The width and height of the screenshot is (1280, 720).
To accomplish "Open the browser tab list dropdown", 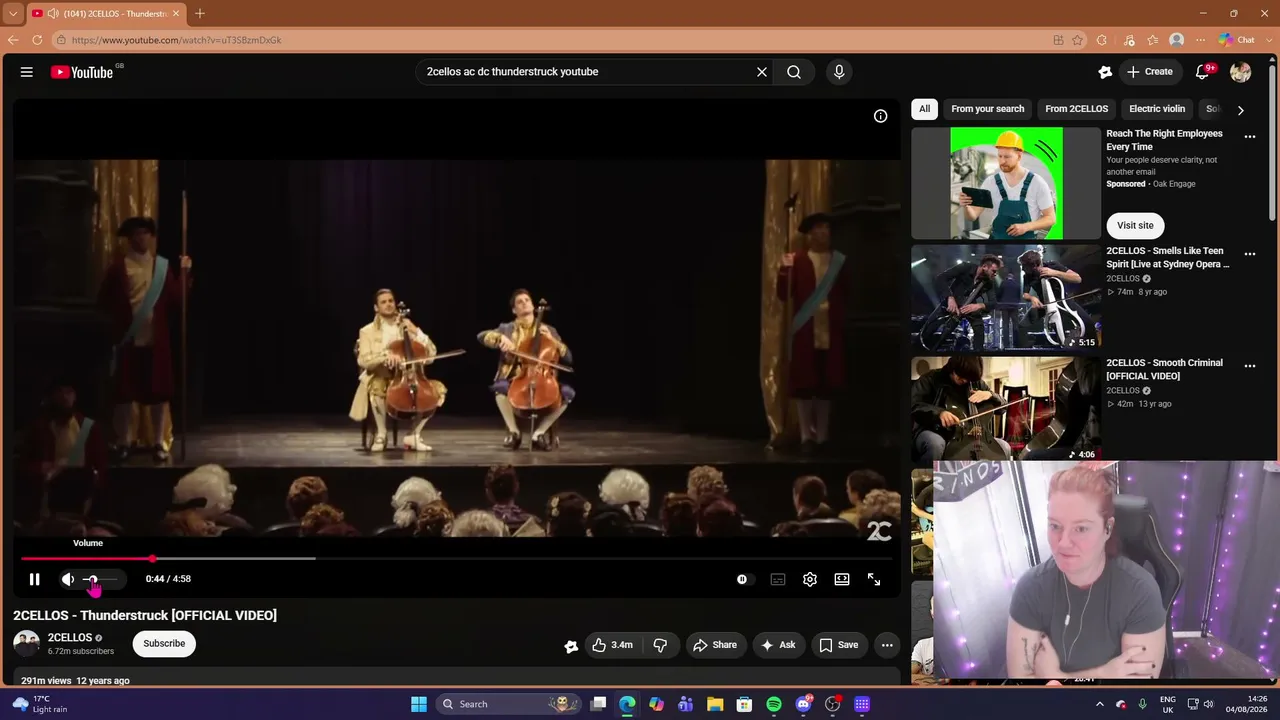I will (13, 14).
